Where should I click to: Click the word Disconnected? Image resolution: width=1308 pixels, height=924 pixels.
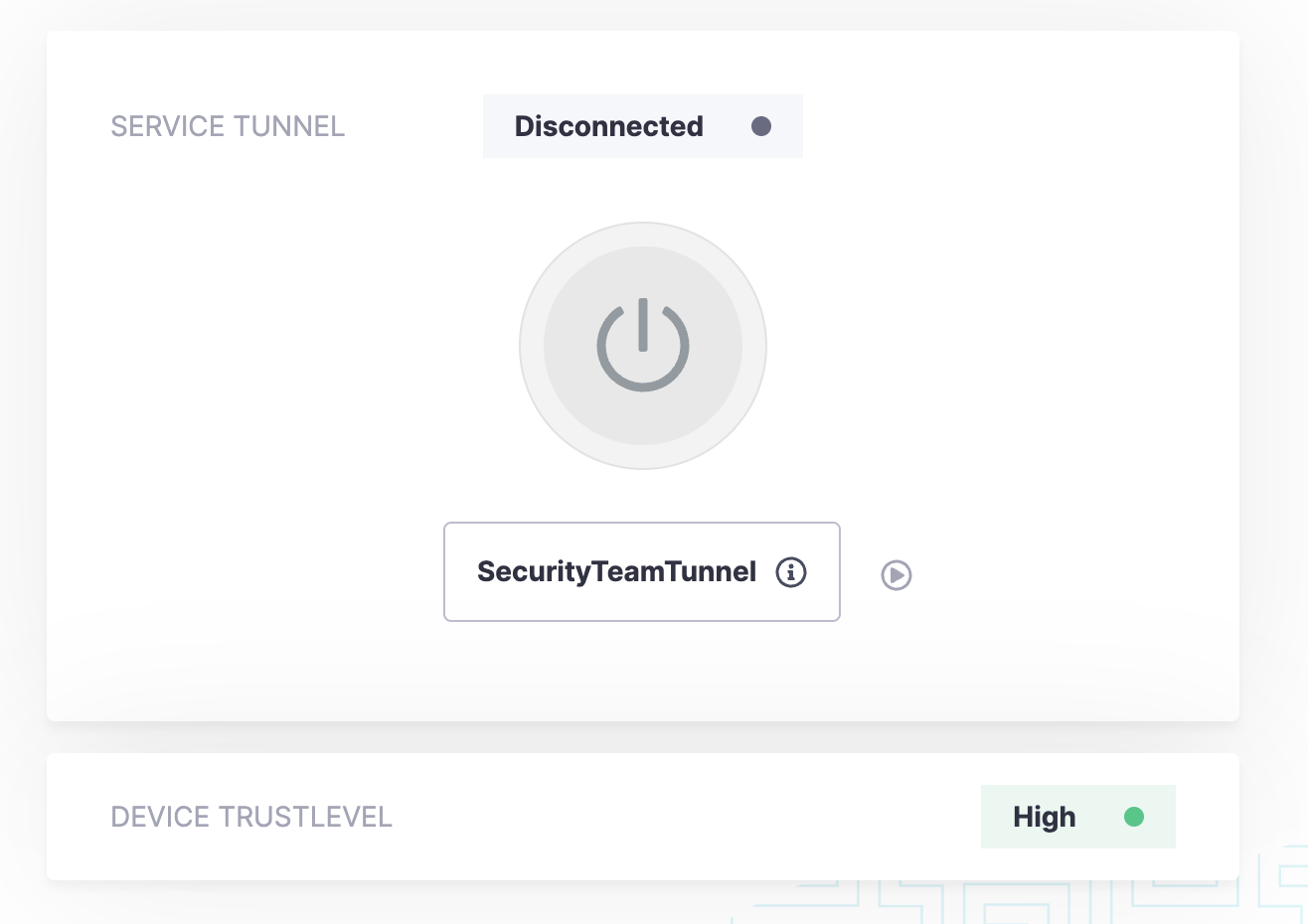coord(608,126)
